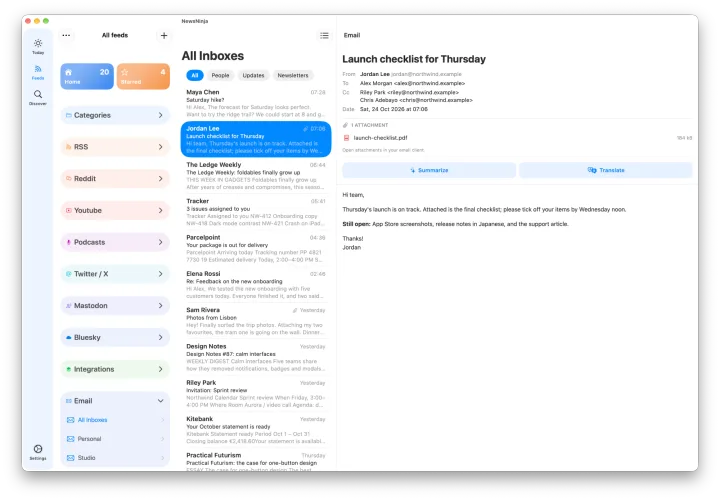Open Parcelpoint out for delivery email
Image resolution: width=720 pixels, height=500 pixels.
(x=256, y=248)
